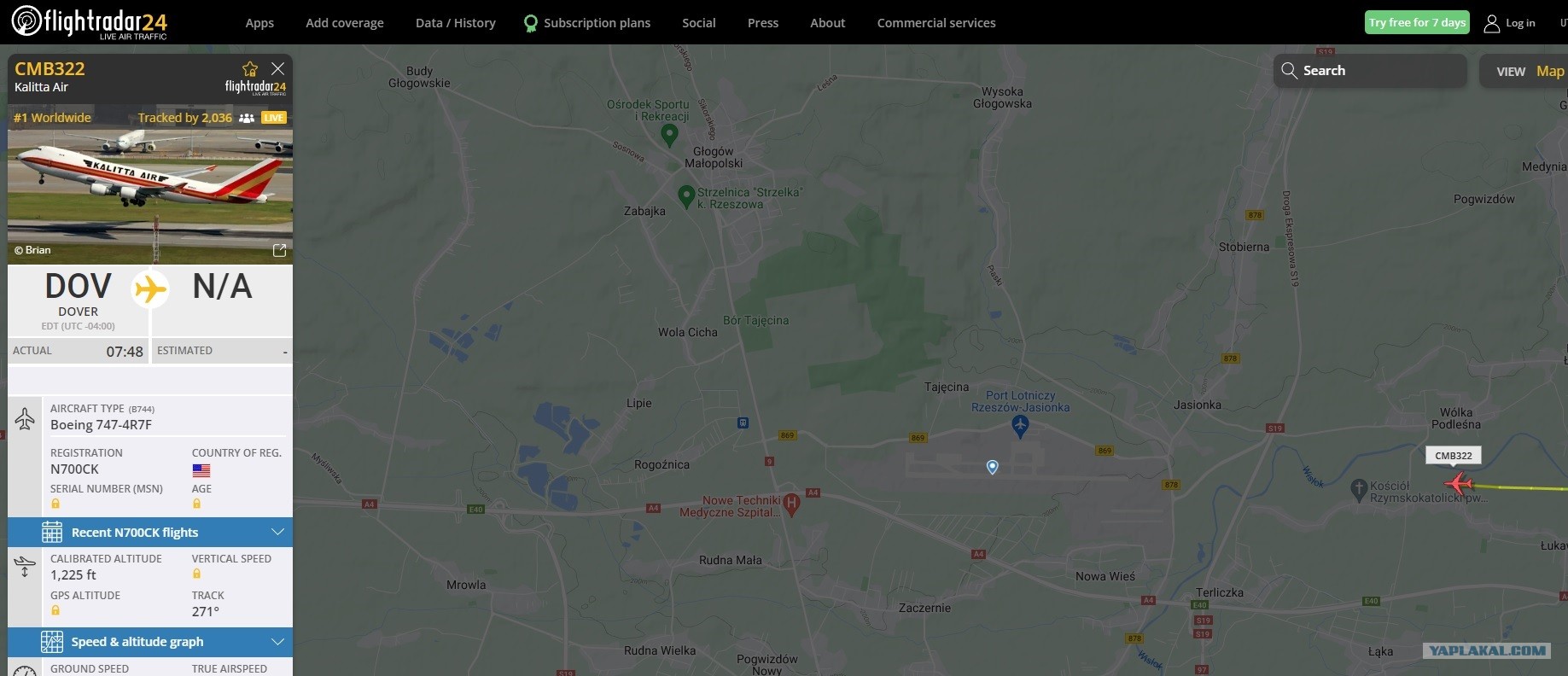Viewport: 1568px width, 676px height.
Task: Open the Add coverage menu
Action: (345, 23)
